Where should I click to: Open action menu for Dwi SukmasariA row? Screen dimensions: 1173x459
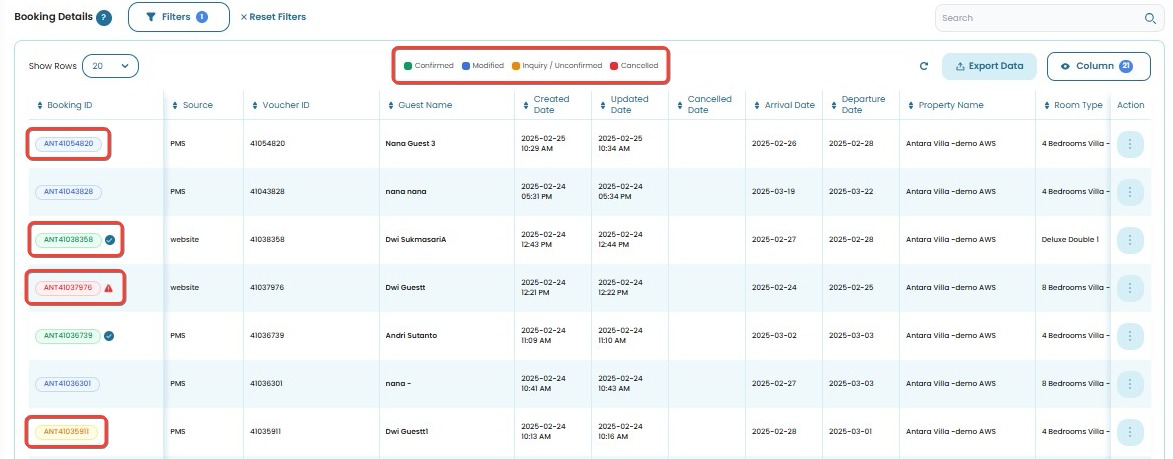pyautogui.click(x=1130, y=240)
